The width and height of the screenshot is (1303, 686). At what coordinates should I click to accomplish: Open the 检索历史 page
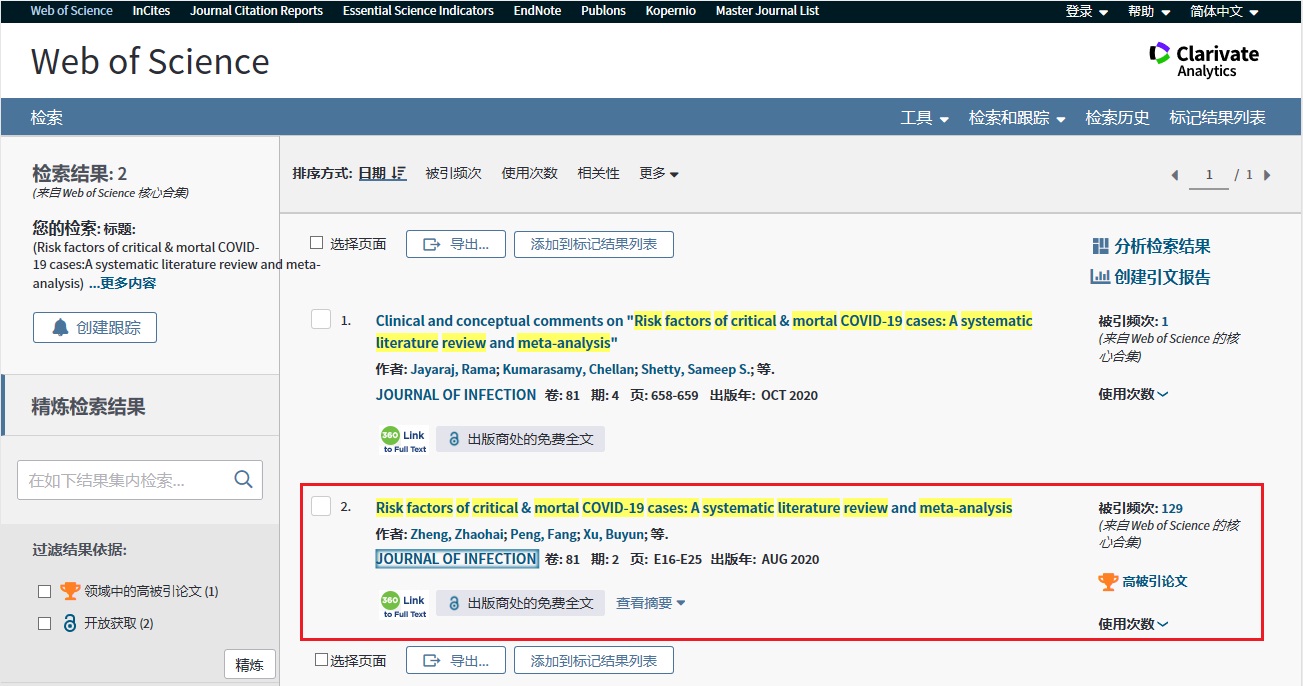pos(1117,118)
